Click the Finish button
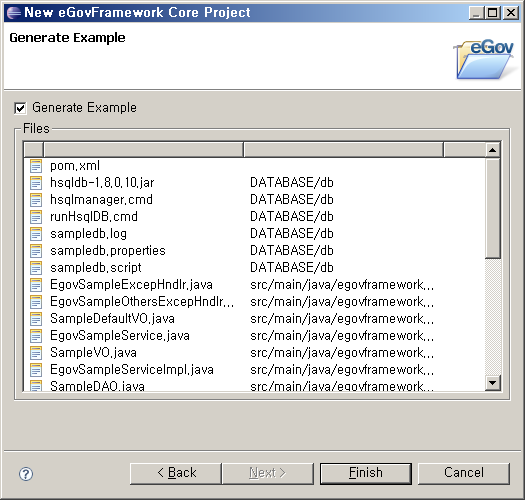525x500 pixels. pos(366,474)
